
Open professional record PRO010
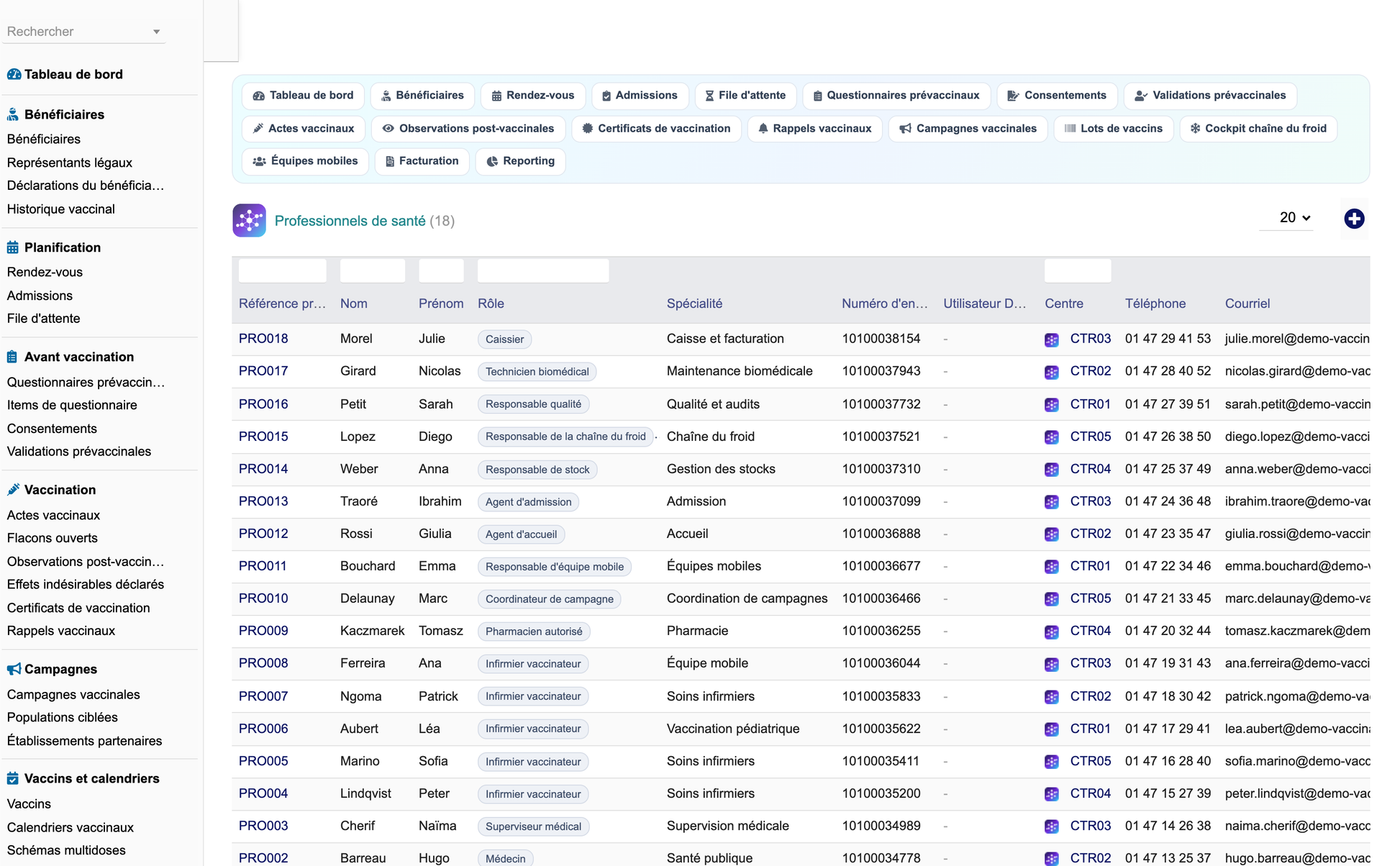pyautogui.click(x=263, y=598)
